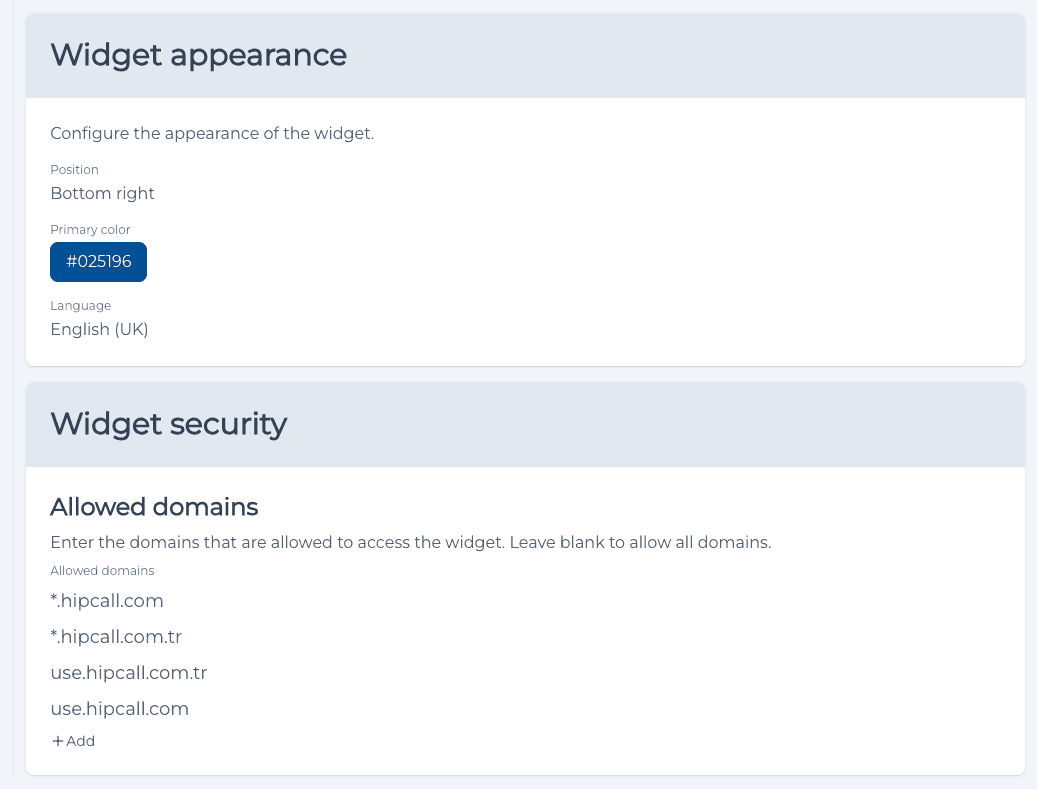Image resolution: width=1037 pixels, height=789 pixels.
Task: Click the Language field label
Action: [81, 306]
